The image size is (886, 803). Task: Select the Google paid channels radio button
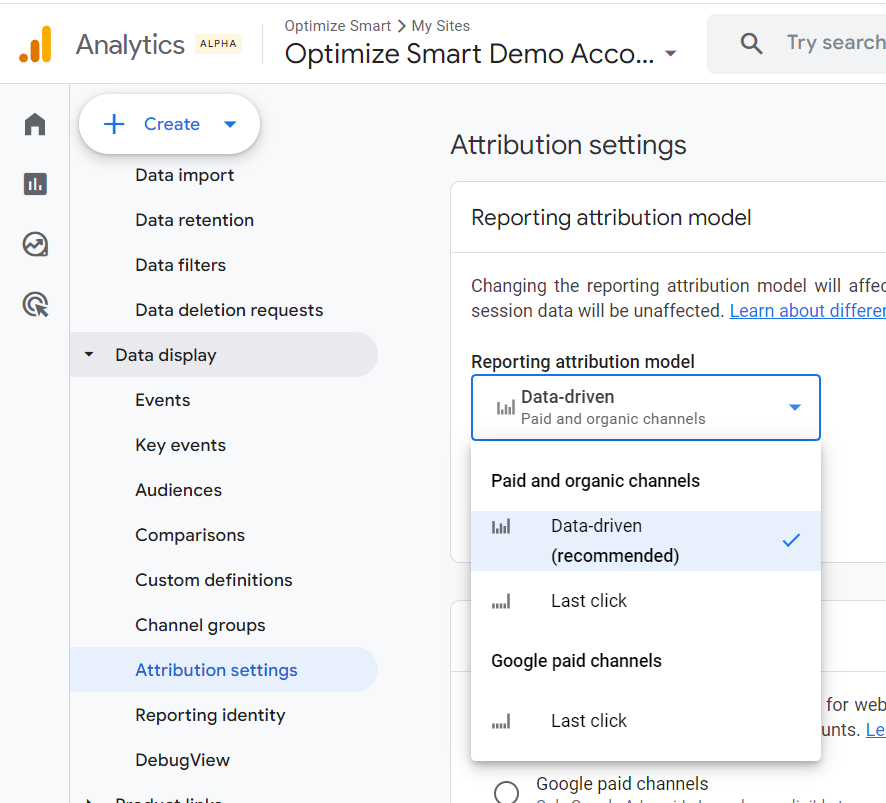click(x=506, y=792)
